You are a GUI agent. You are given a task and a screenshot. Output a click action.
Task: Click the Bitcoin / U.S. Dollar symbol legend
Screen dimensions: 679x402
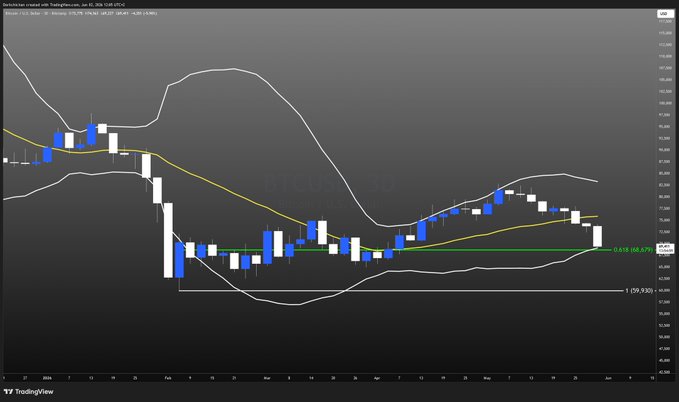pyautogui.click(x=81, y=13)
